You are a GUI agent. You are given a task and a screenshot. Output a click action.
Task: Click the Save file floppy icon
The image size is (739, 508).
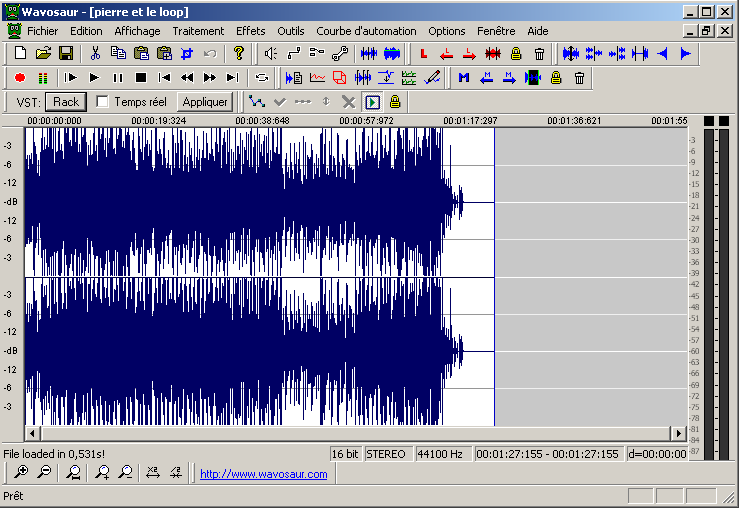click(x=65, y=53)
